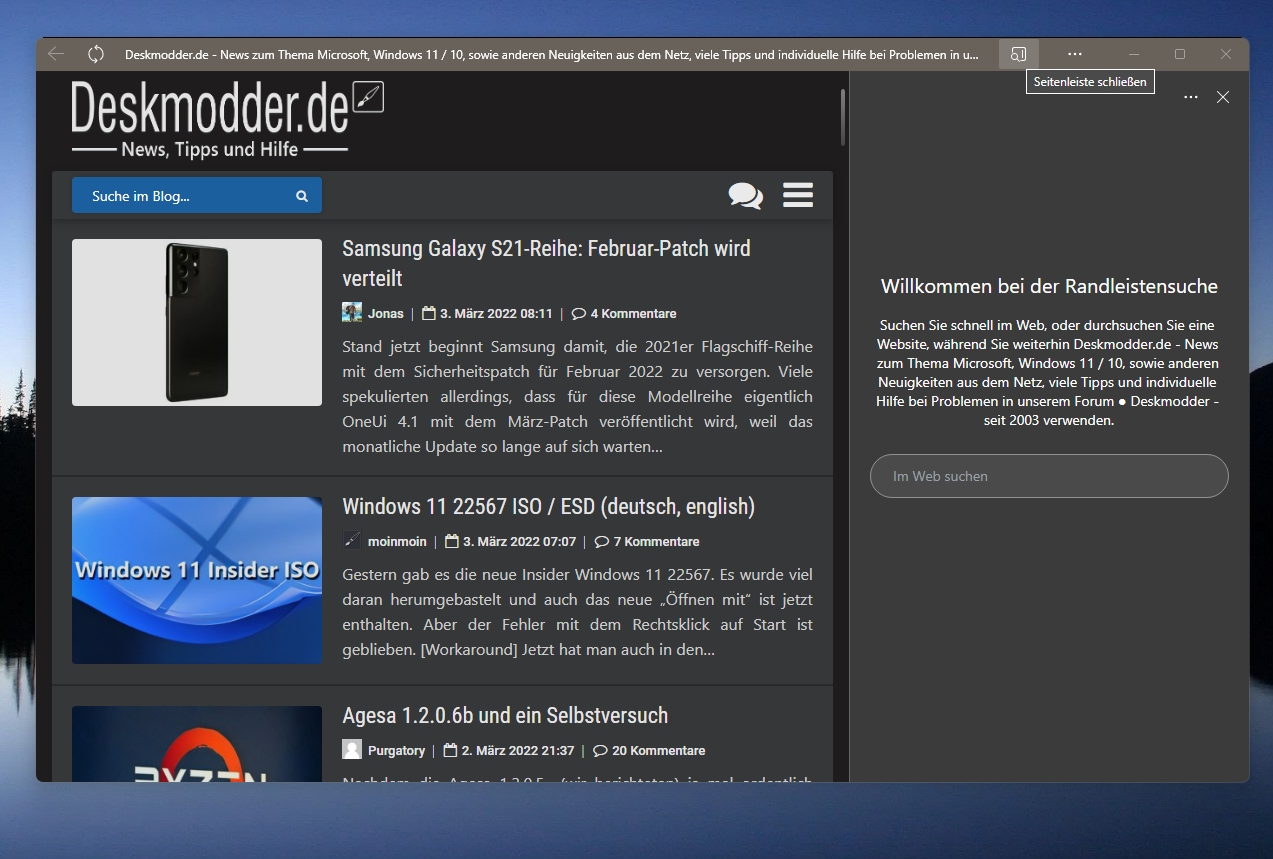Click the date '2. März 2022 21:37'
Viewport: 1273px width, 859px height.
[x=509, y=750]
